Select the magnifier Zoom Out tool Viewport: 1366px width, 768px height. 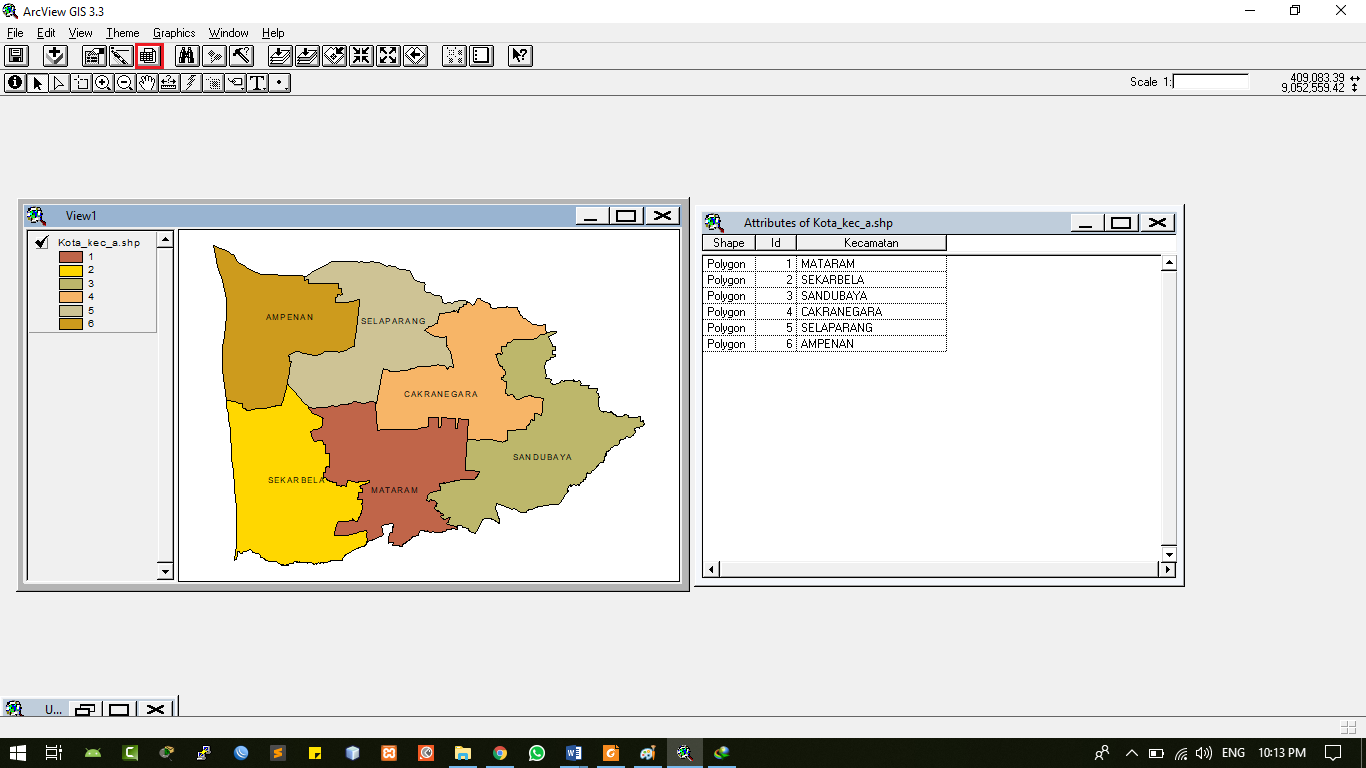(x=125, y=83)
